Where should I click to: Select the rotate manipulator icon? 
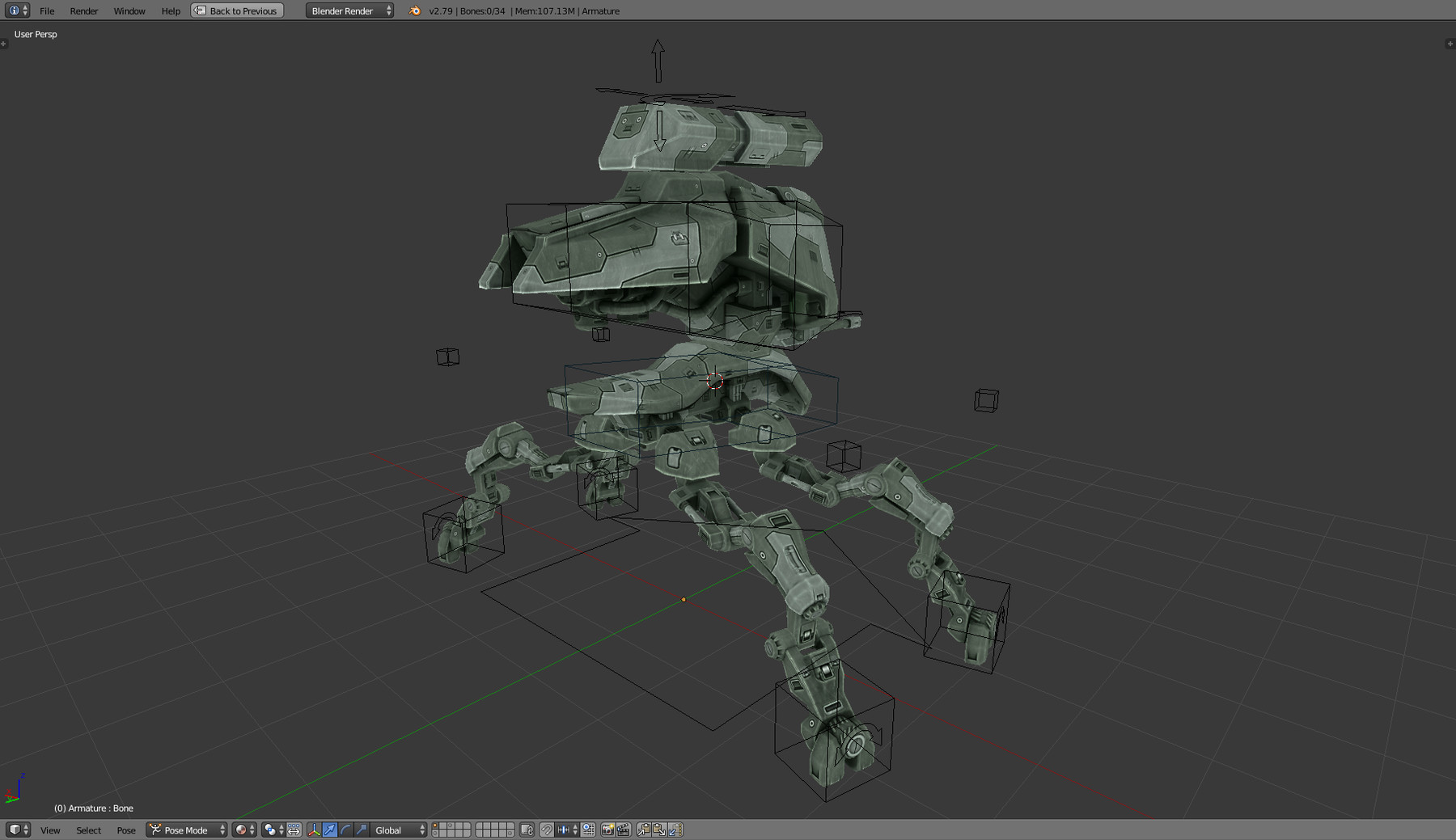pyautogui.click(x=345, y=830)
